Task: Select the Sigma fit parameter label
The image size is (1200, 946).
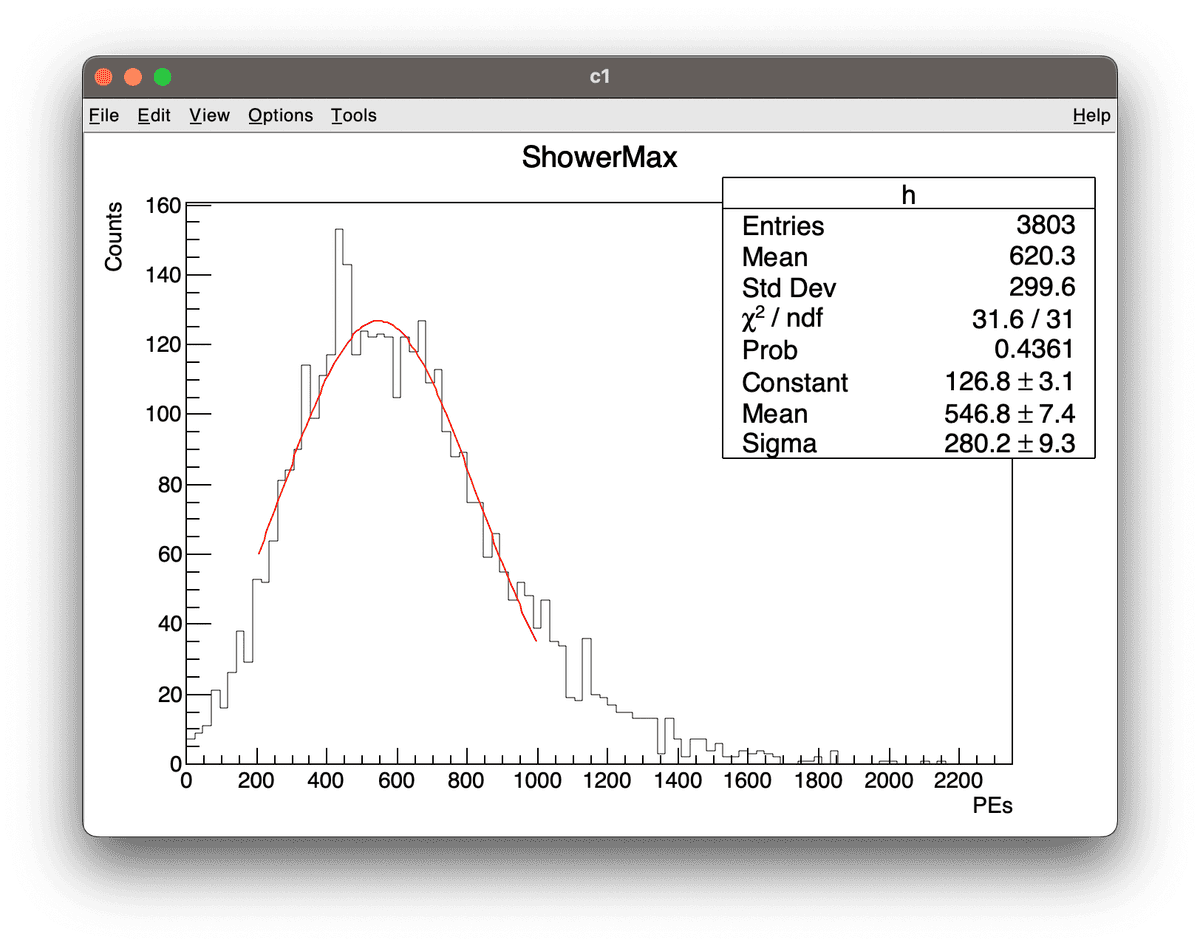Action: pyautogui.click(x=779, y=444)
